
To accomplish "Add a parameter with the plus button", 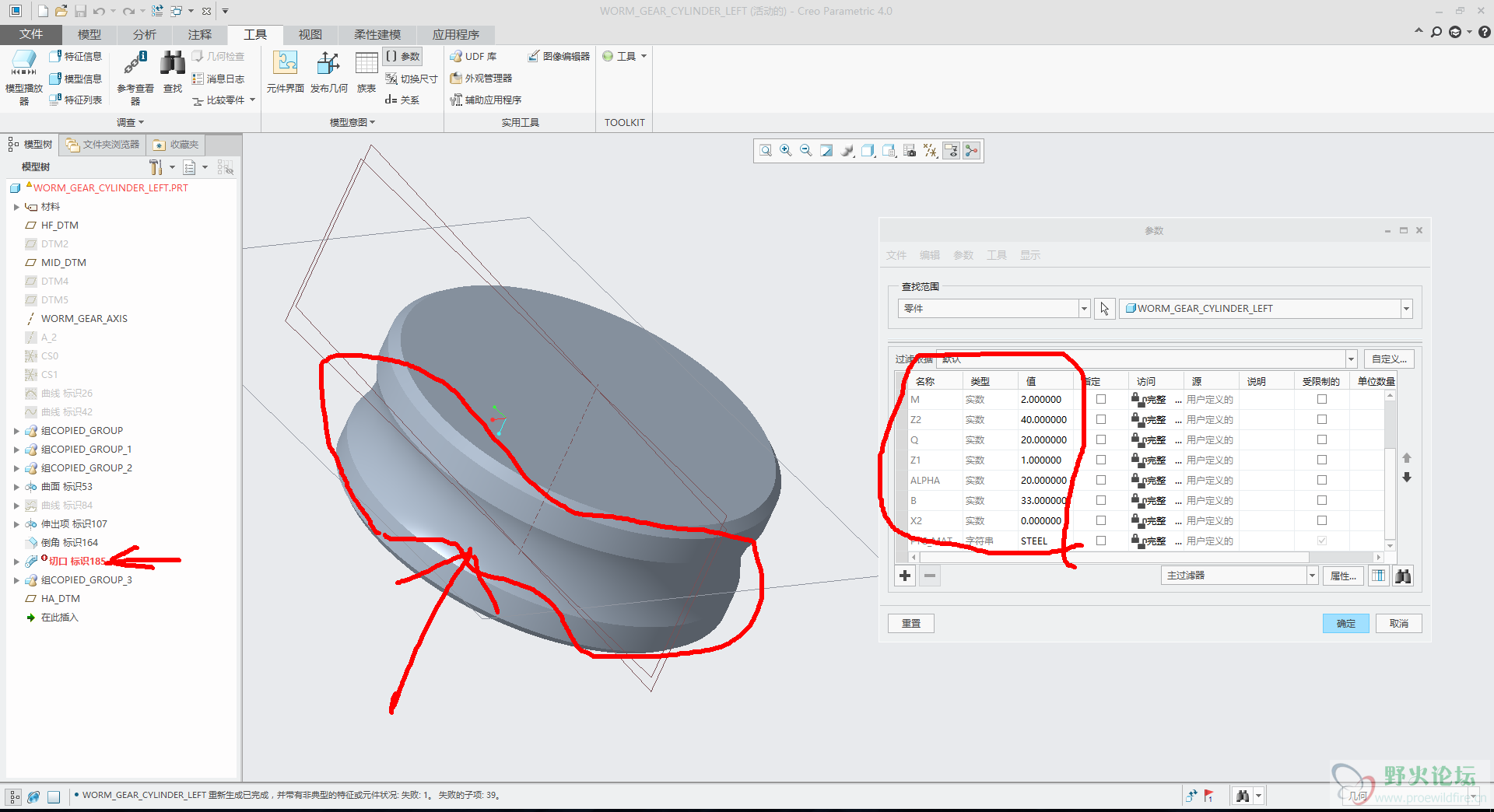I will 905,576.
